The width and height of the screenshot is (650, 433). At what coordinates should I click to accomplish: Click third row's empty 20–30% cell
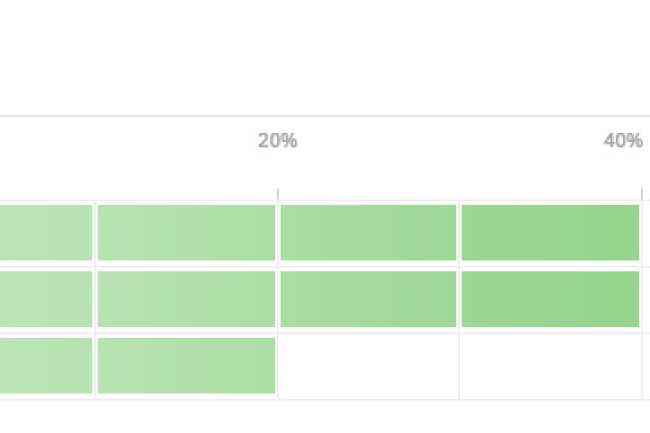pos(368,366)
